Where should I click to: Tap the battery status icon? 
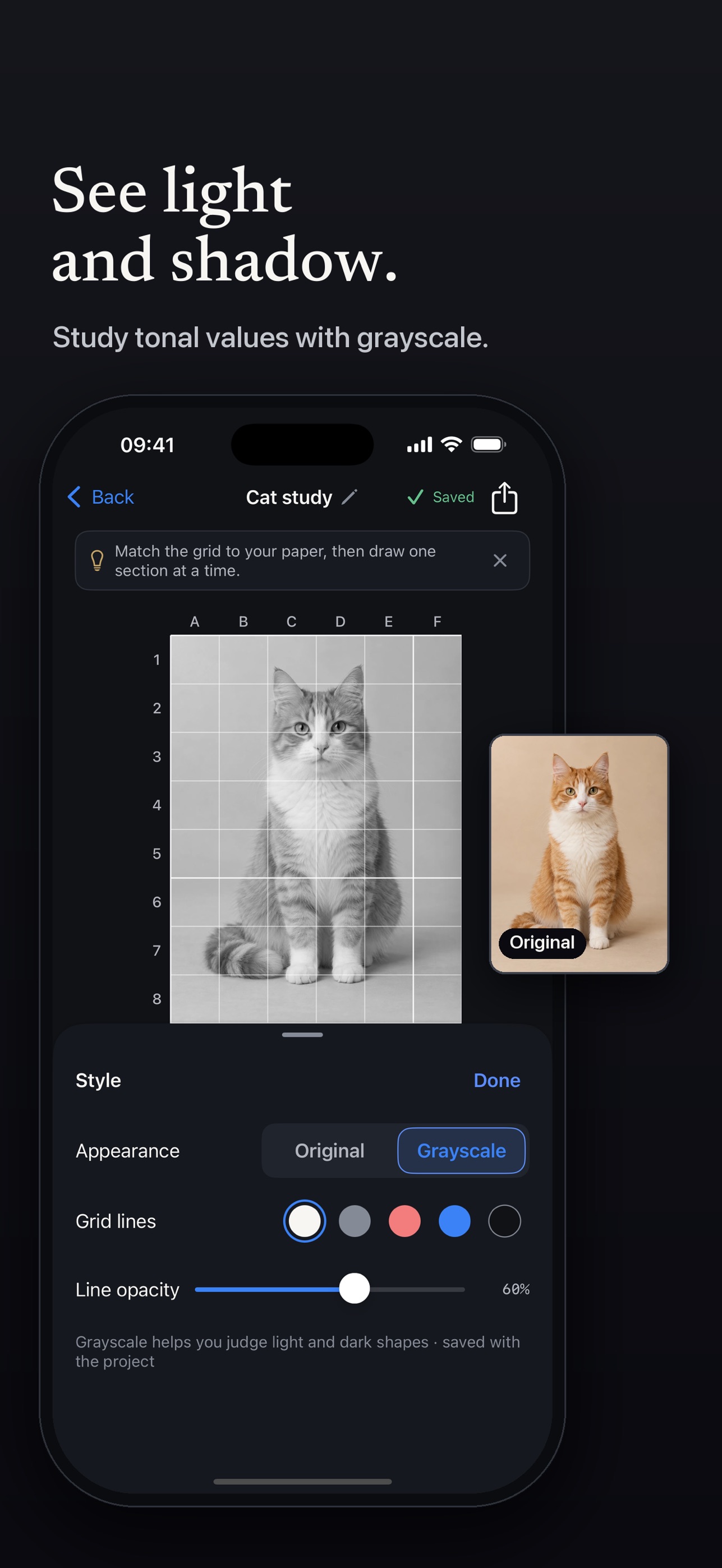(488, 444)
